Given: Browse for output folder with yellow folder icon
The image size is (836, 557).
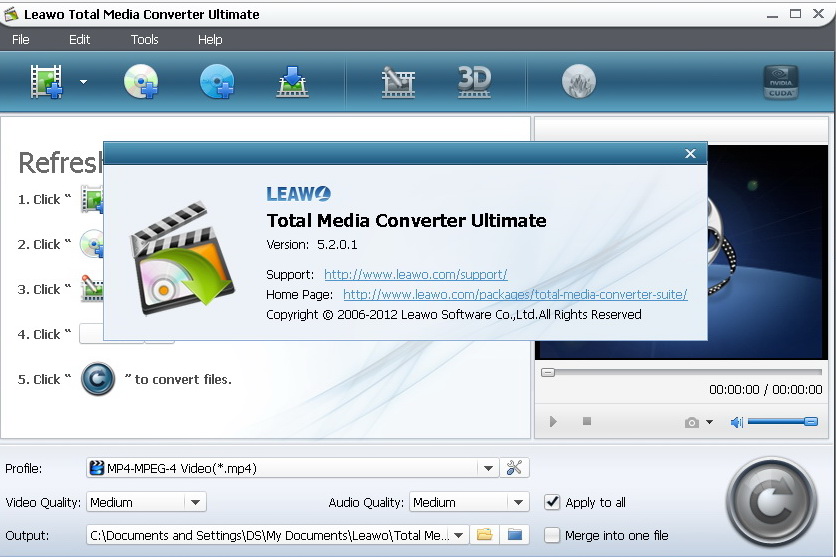Looking at the screenshot, I should [485, 535].
